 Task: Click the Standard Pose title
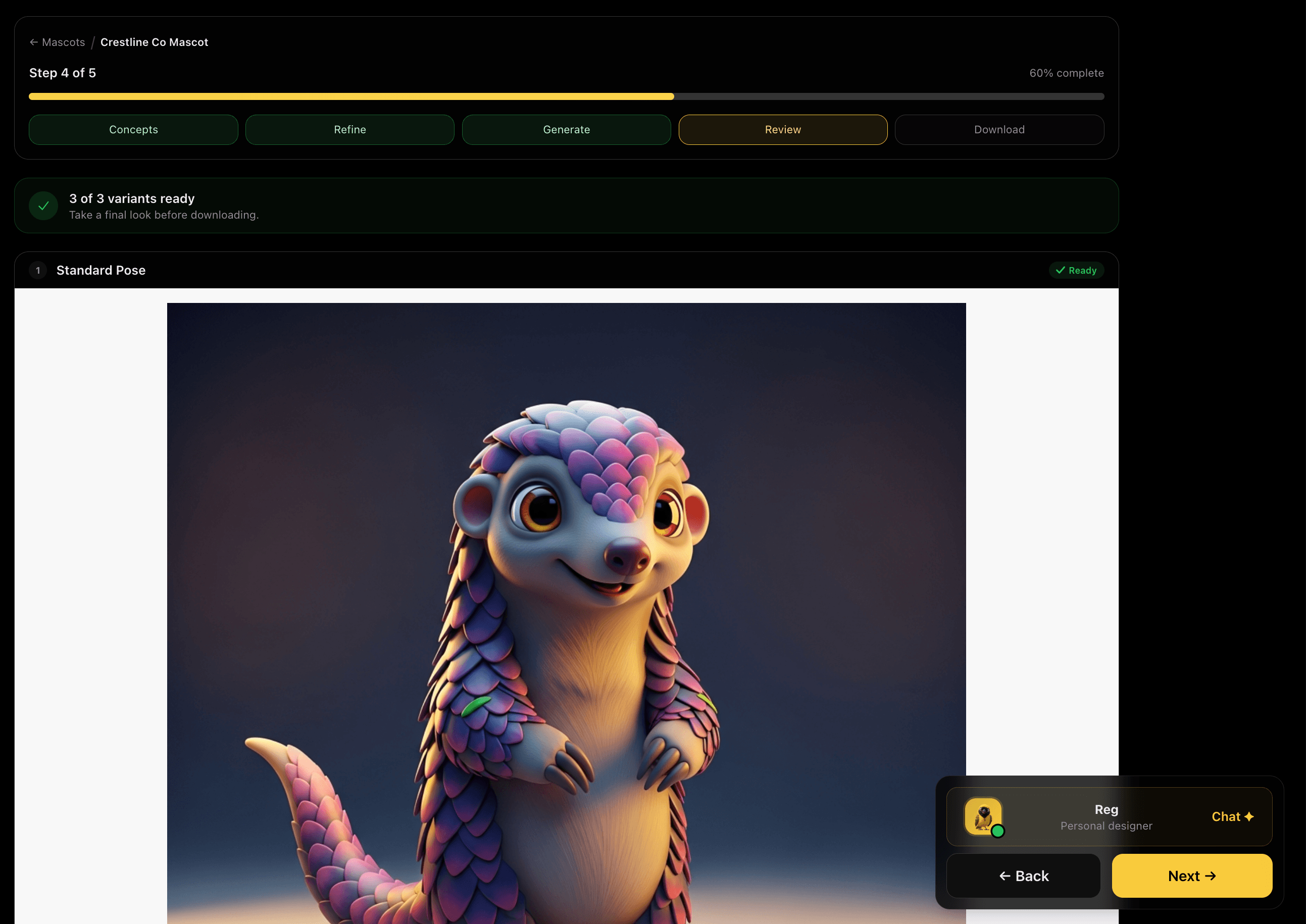click(101, 270)
